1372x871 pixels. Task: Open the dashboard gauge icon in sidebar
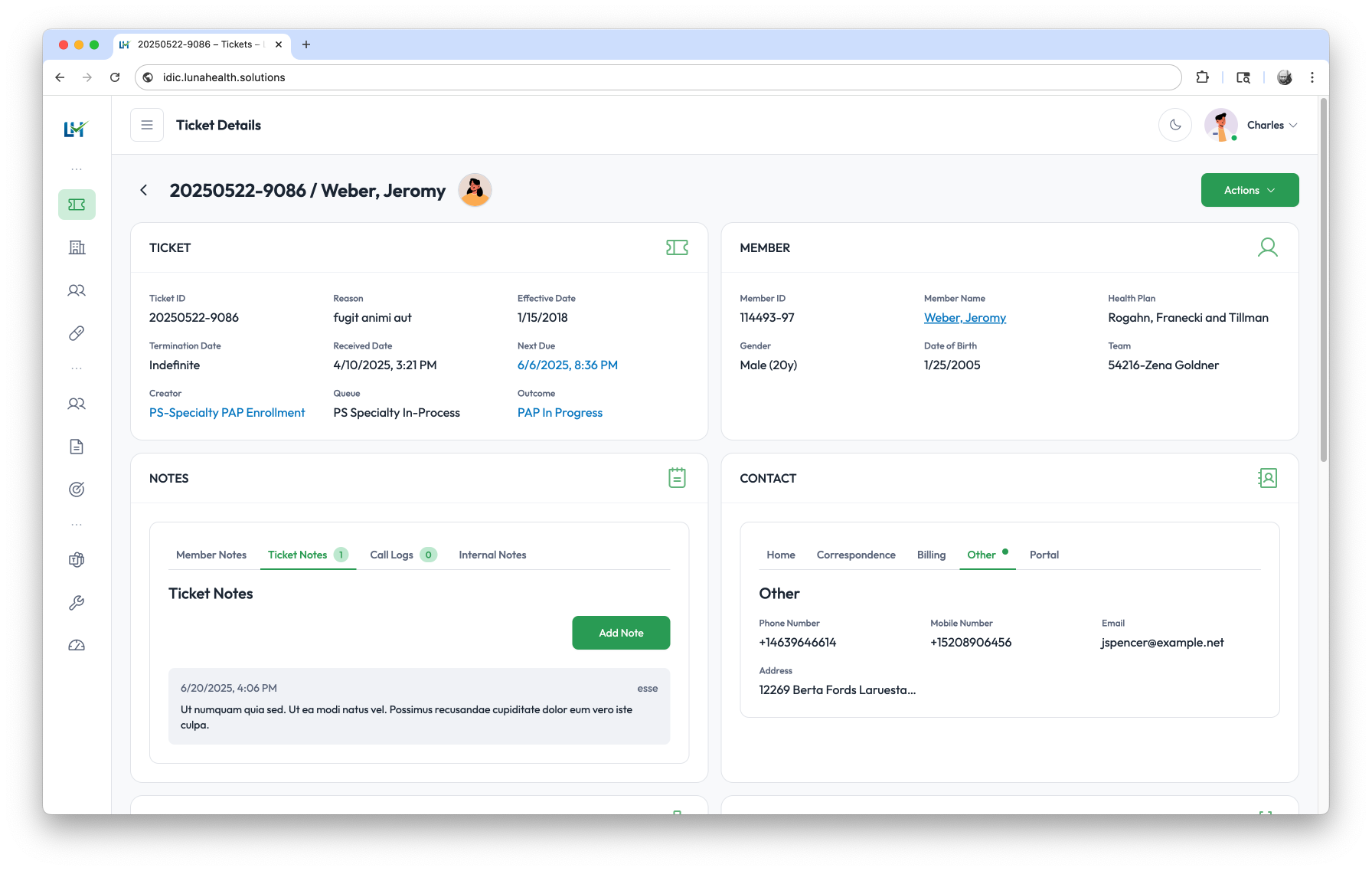click(77, 646)
